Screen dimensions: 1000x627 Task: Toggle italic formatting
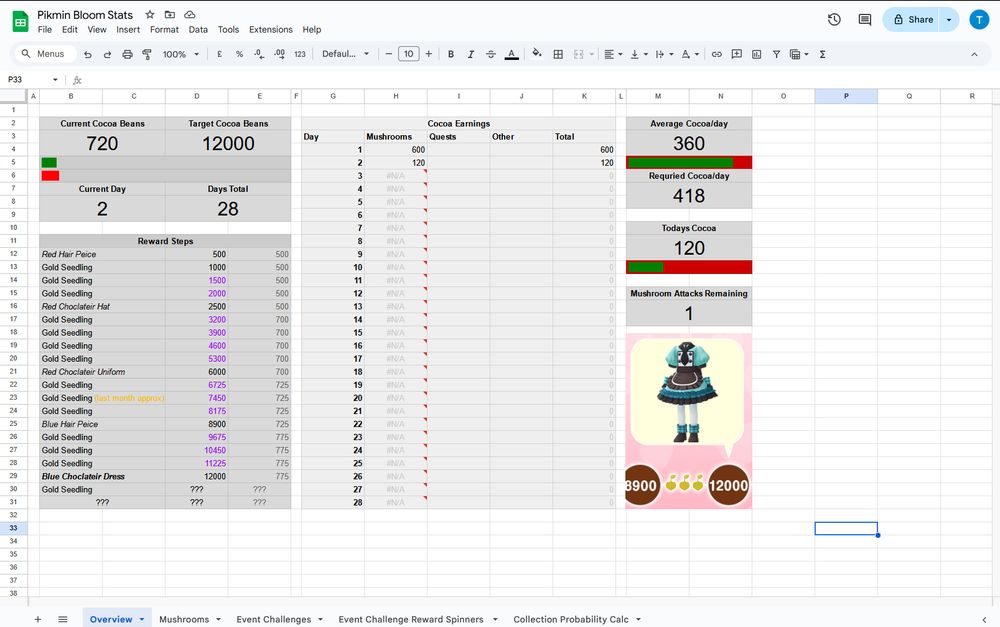471,54
